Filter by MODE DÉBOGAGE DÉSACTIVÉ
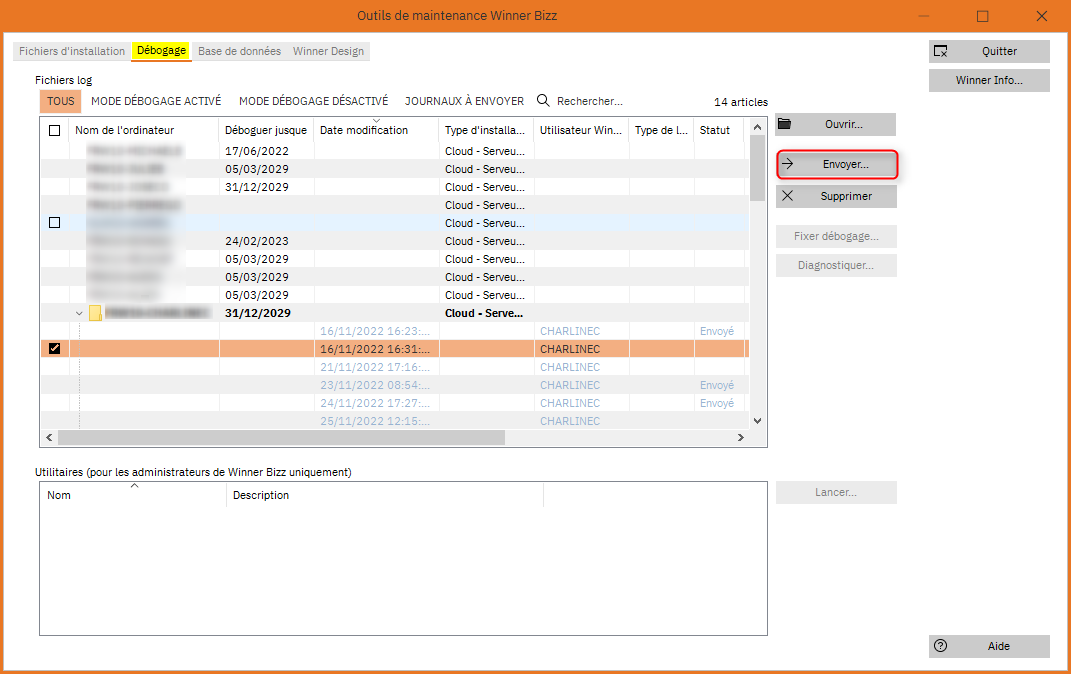1071x674 pixels. tap(314, 101)
